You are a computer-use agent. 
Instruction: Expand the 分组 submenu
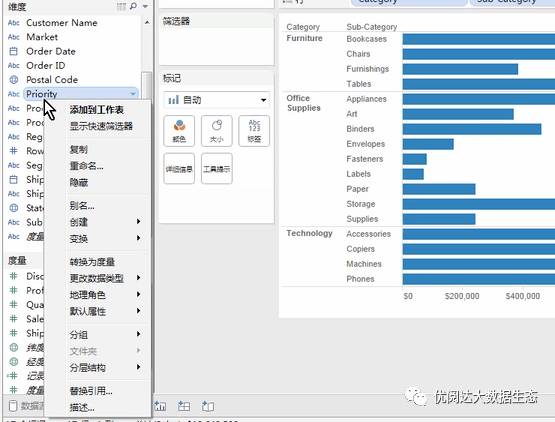pos(105,335)
